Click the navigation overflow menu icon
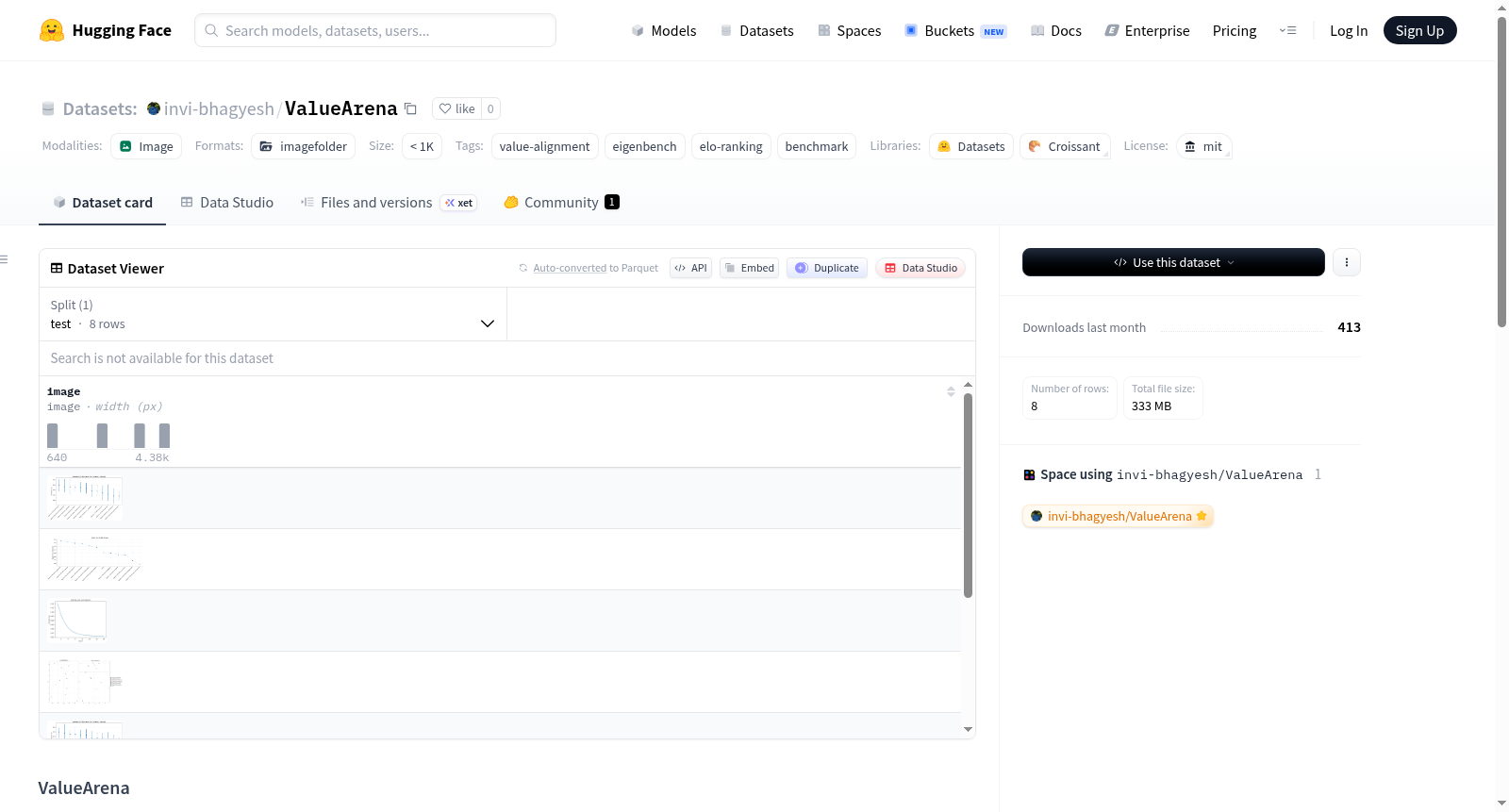The width and height of the screenshot is (1509, 812). click(1287, 30)
